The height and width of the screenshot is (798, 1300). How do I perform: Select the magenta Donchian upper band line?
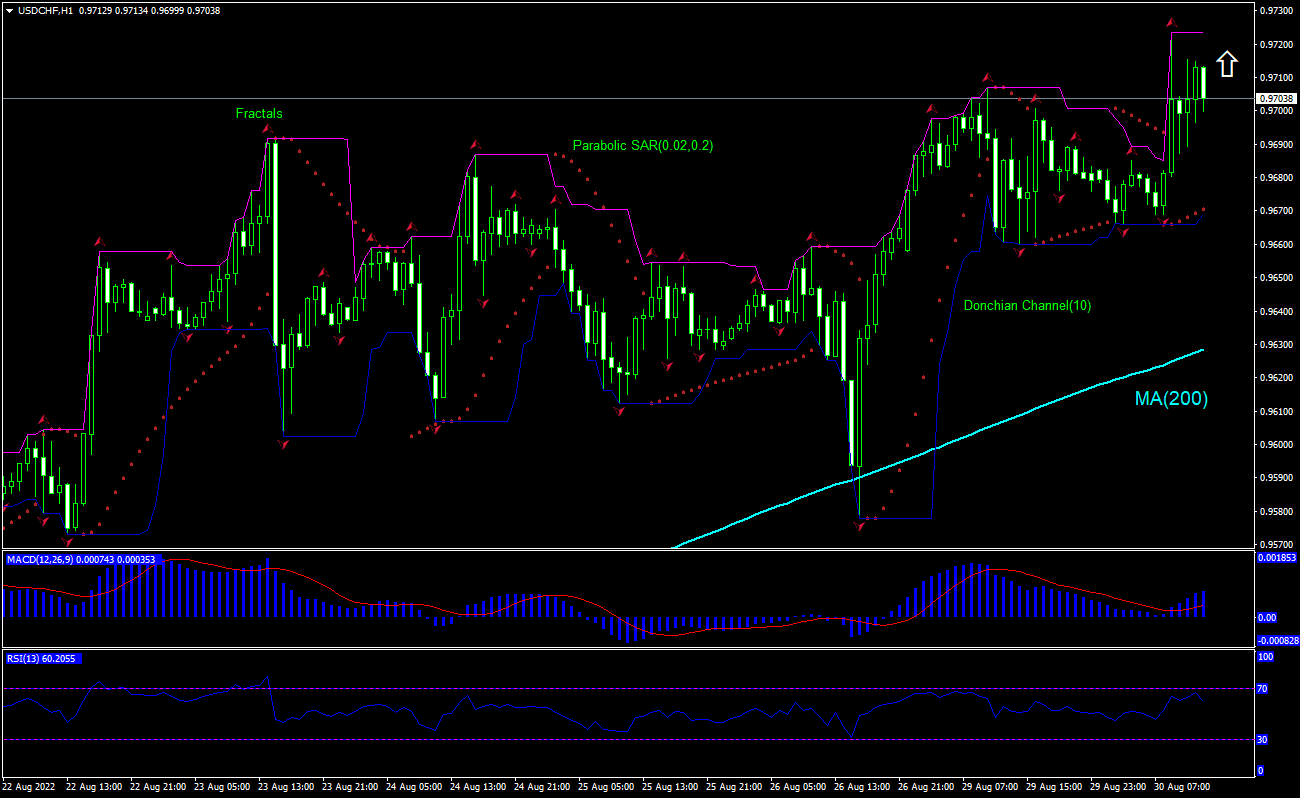(x=510, y=152)
